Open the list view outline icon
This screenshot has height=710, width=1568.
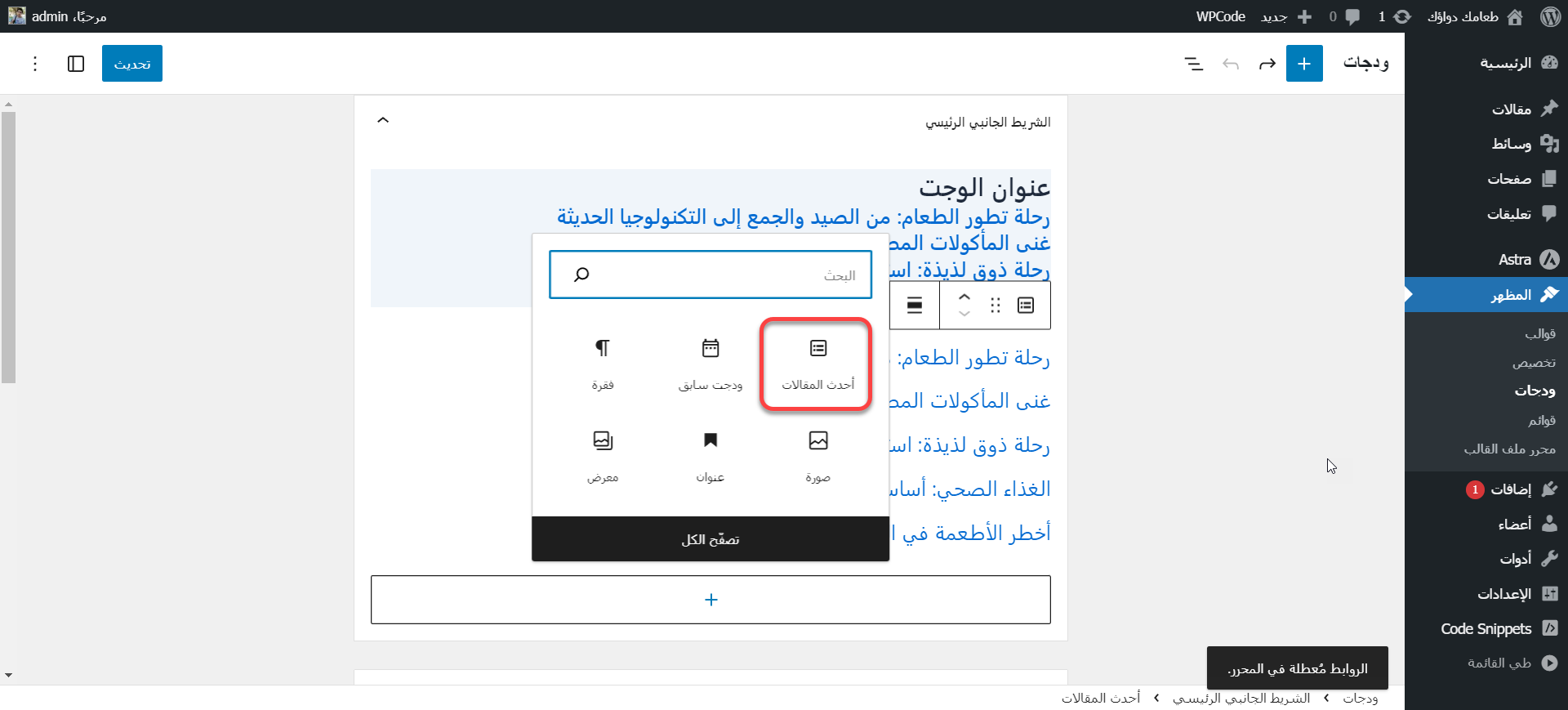[x=1193, y=64]
